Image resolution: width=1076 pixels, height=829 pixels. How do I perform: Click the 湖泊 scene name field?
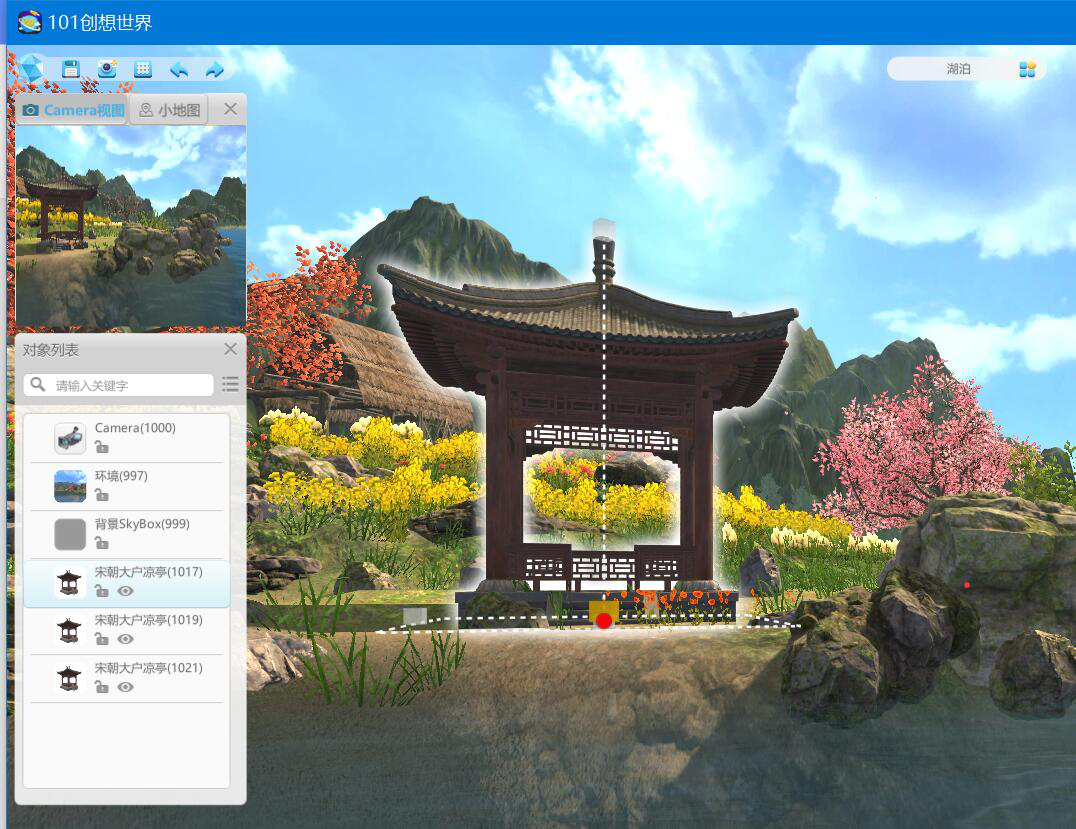[x=958, y=69]
